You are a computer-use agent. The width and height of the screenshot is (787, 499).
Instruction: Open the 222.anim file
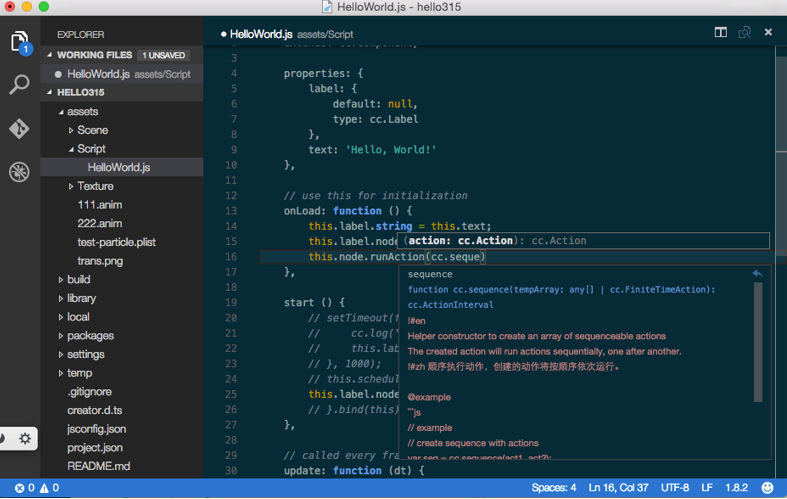click(99, 223)
